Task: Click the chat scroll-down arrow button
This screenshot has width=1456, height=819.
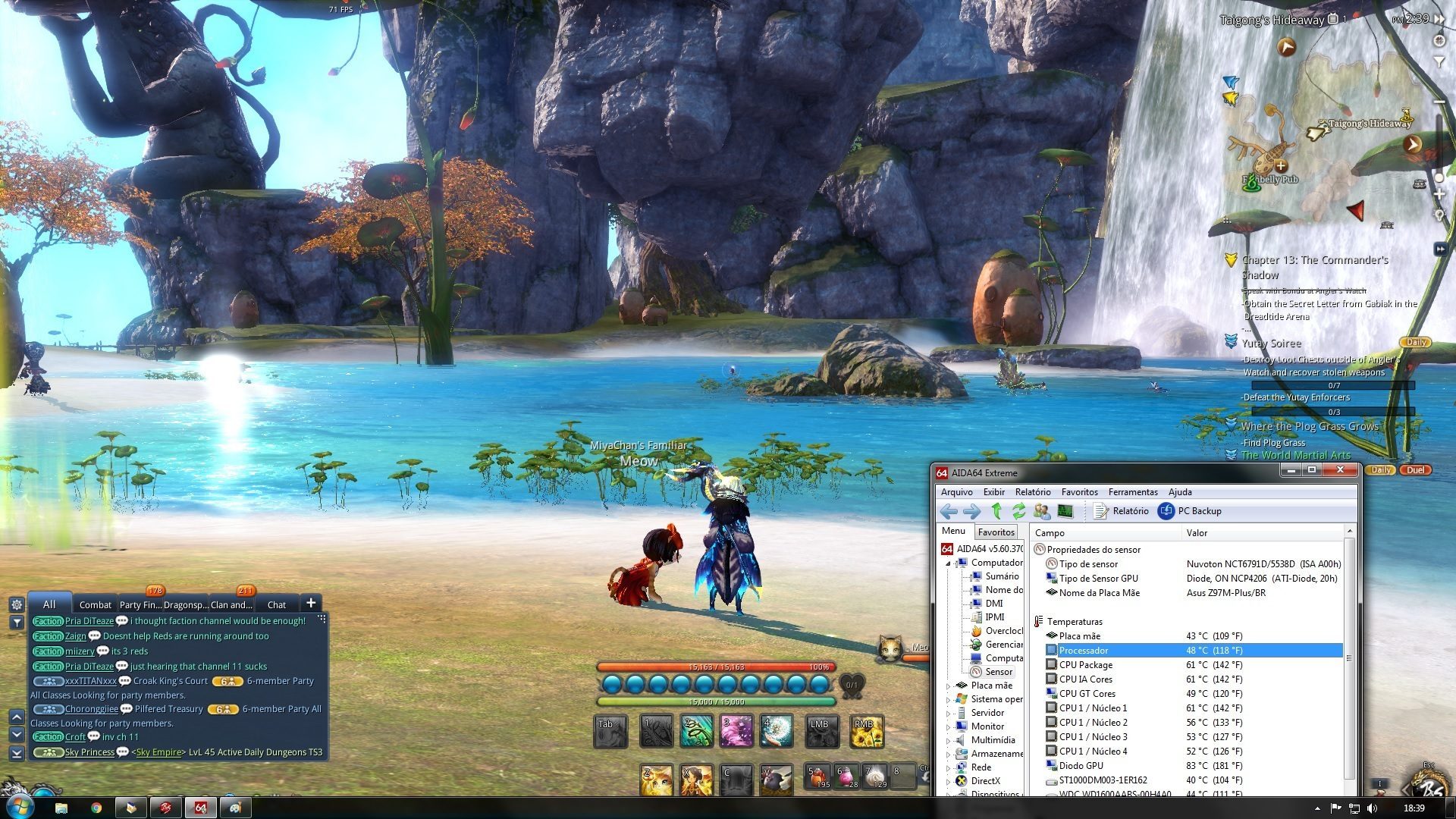Action: tap(17, 734)
